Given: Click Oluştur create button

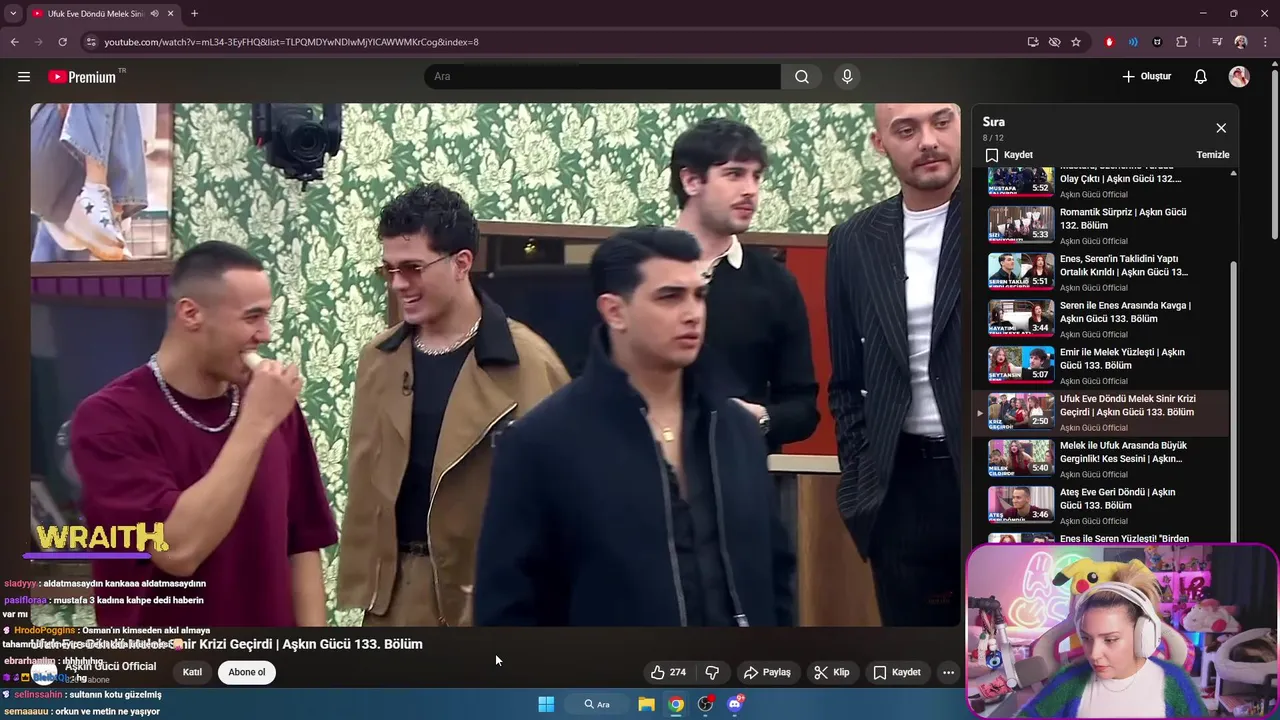Looking at the screenshot, I should (x=1147, y=77).
